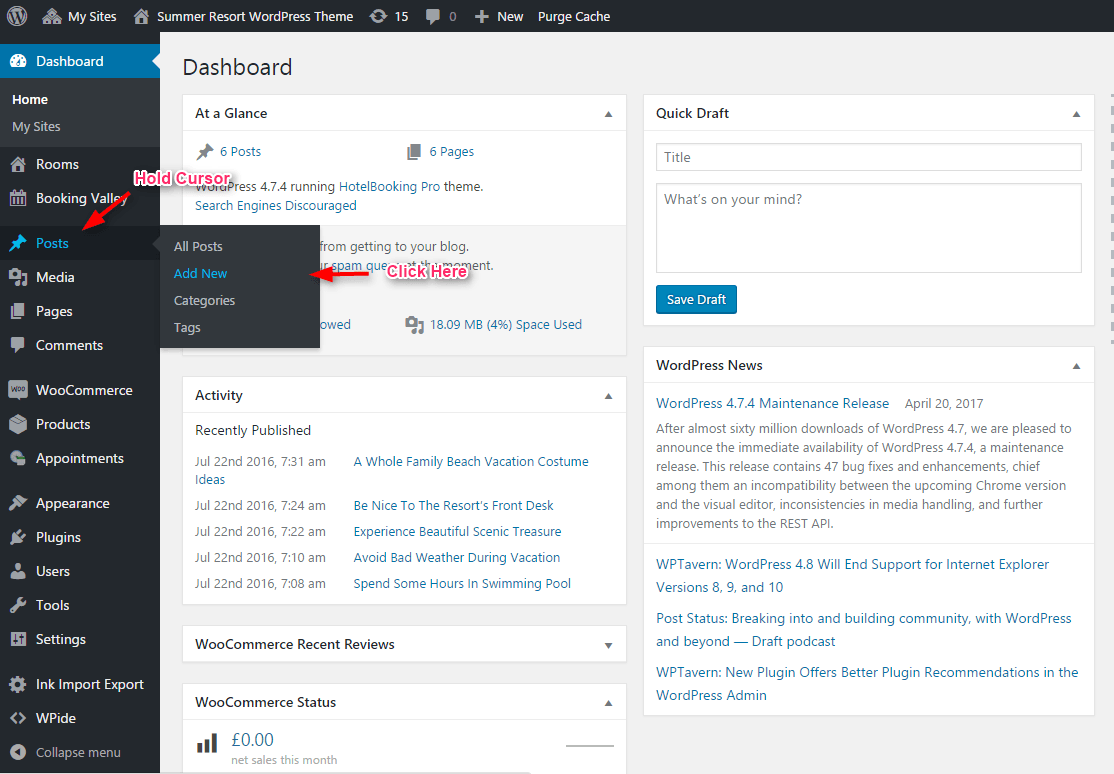Image resolution: width=1114 pixels, height=774 pixels.
Task: Click the Comments speech bubble icon in sidebar
Action: point(18,345)
